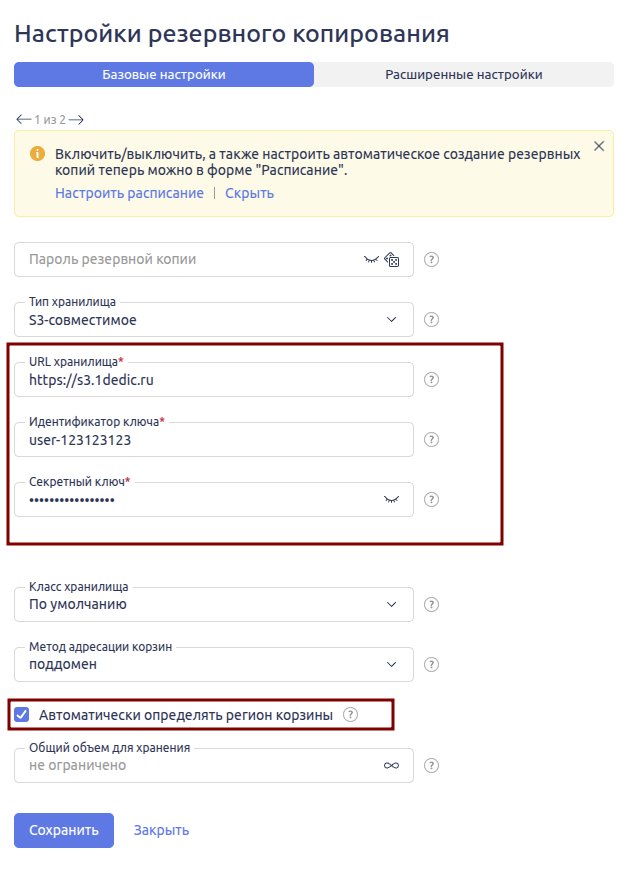Click help icon for bucket addressing method
Screen dimensions: 634x877
pyautogui.click(x=432, y=664)
